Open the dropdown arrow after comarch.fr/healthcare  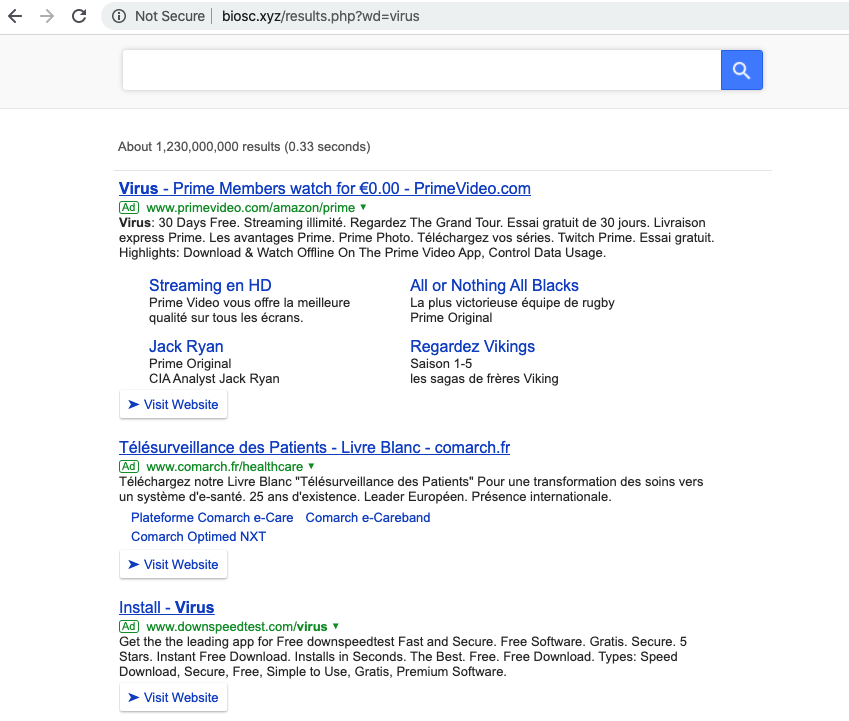point(311,466)
